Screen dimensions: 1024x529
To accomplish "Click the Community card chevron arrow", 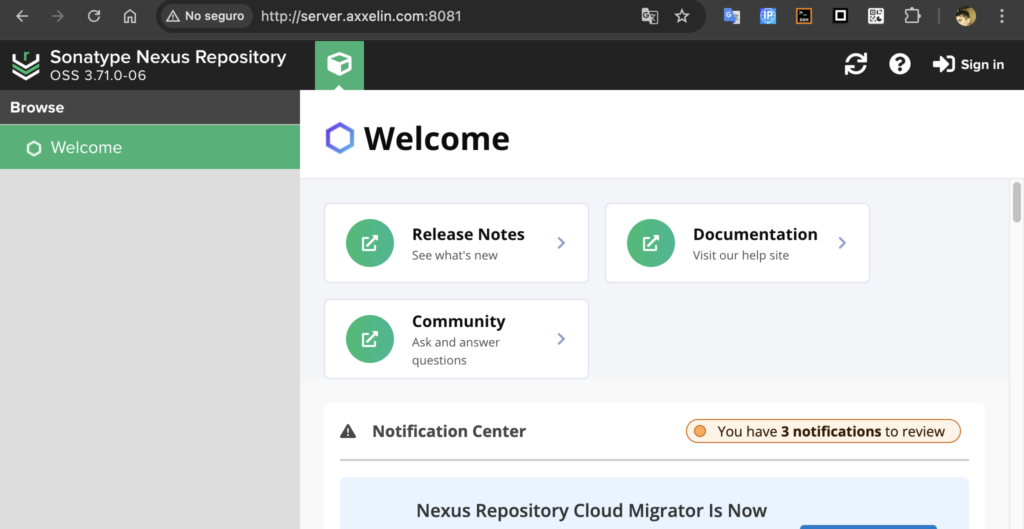I will click(x=561, y=339).
